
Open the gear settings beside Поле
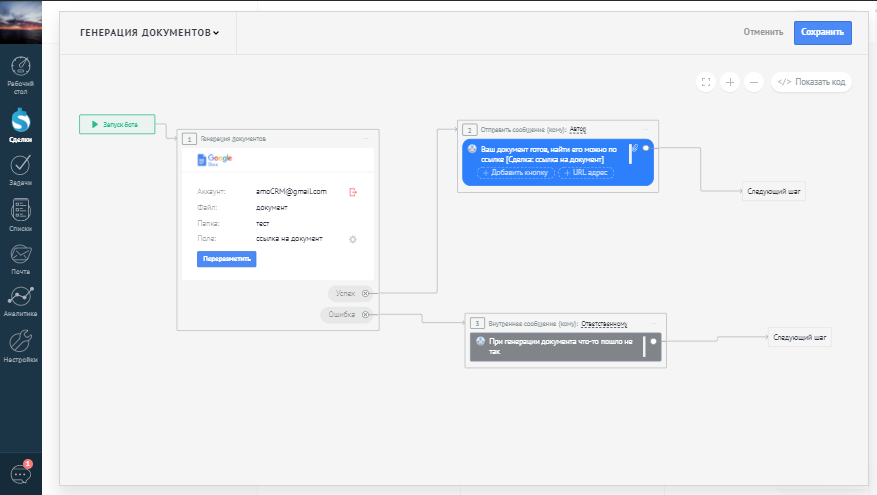353,239
